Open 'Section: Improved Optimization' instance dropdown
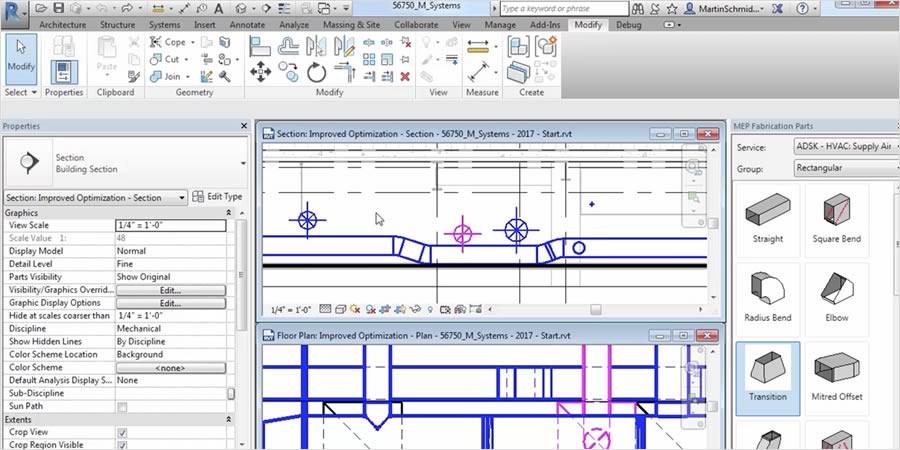This screenshot has width=900, height=450. click(x=95, y=197)
